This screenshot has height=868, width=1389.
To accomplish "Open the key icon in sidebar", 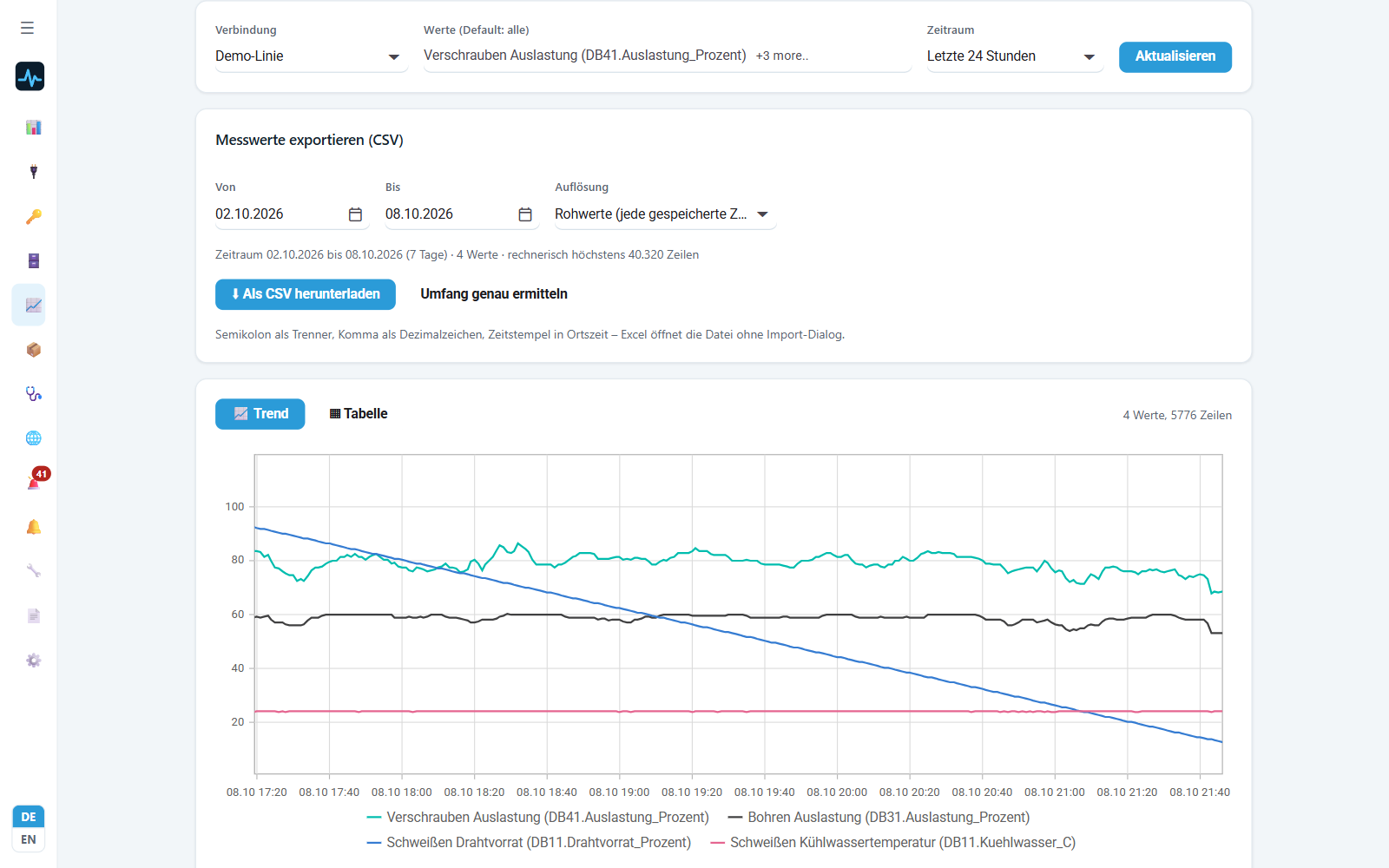I will click(x=33, y=216).
